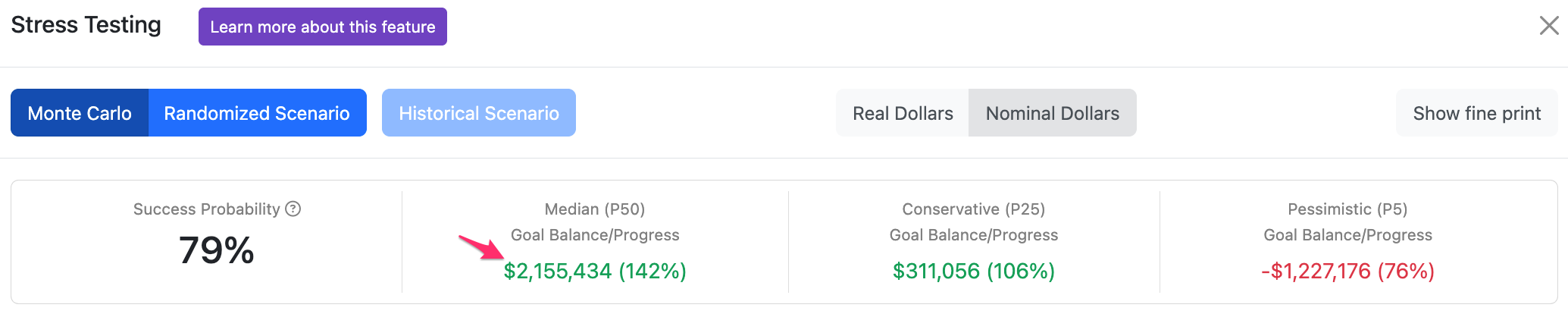Select the $2,155,434 (142%) median balance
Viewport: 1568px width, 314px height.
click(595, 271)
